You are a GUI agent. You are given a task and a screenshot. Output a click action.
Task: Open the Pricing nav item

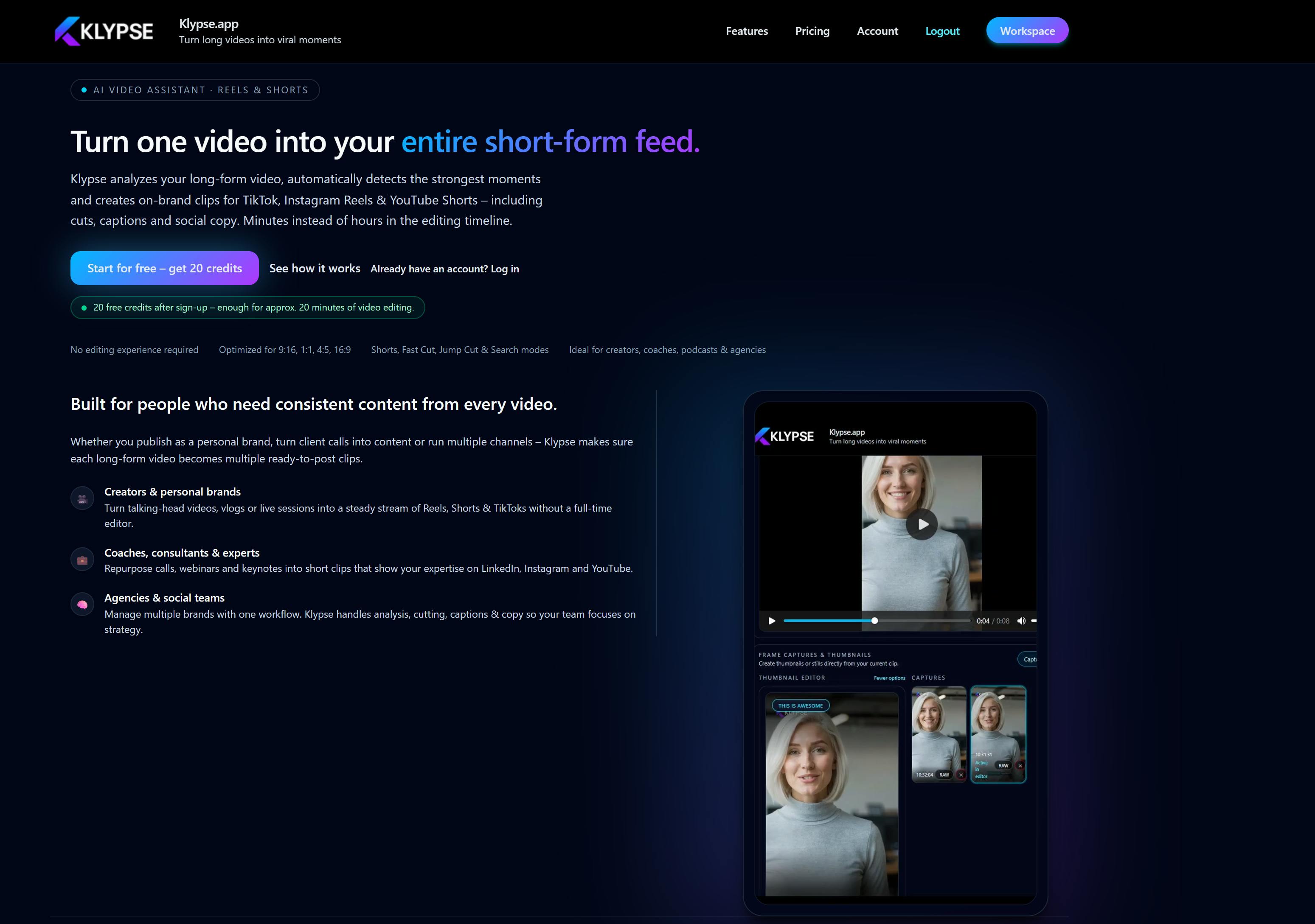[x=812, y=31]
